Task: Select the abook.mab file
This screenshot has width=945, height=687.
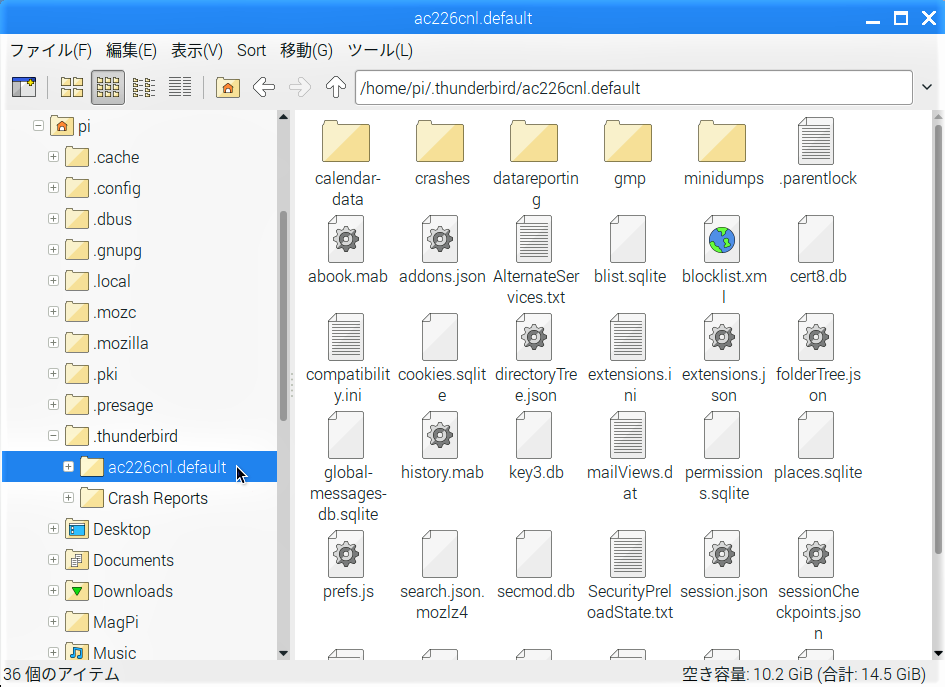Action: click(347, 250)
